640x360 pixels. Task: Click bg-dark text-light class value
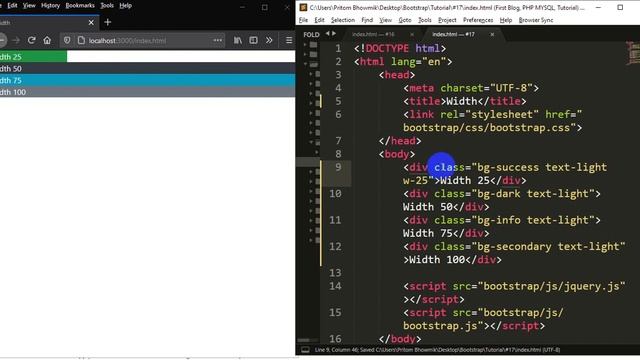(x=533, y=194)
